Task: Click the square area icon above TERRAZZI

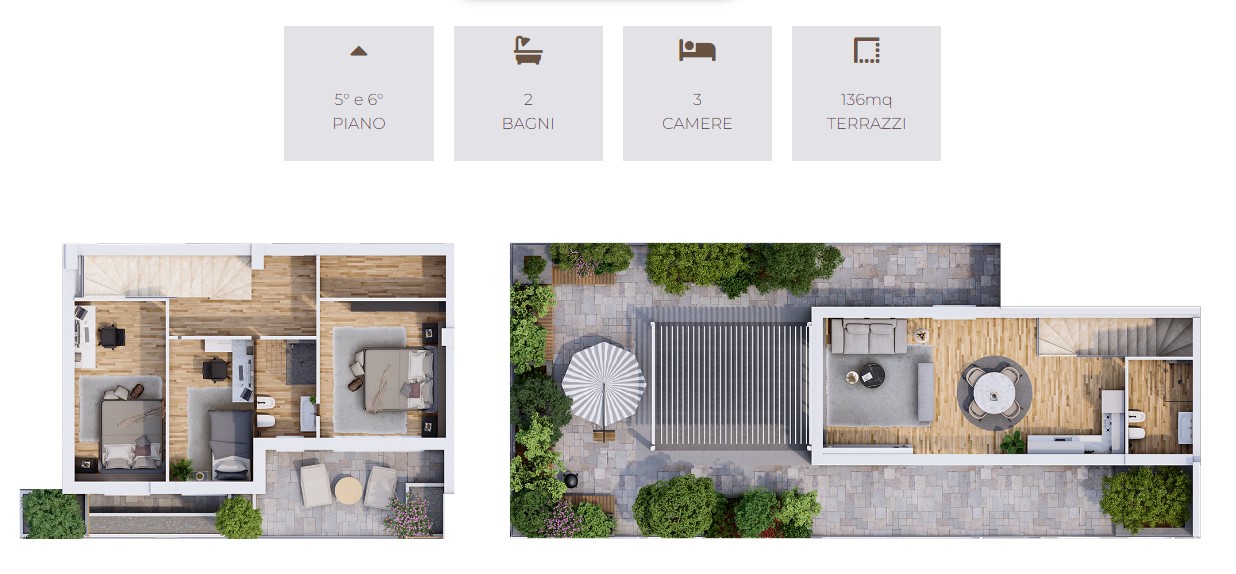Action: 866,50
